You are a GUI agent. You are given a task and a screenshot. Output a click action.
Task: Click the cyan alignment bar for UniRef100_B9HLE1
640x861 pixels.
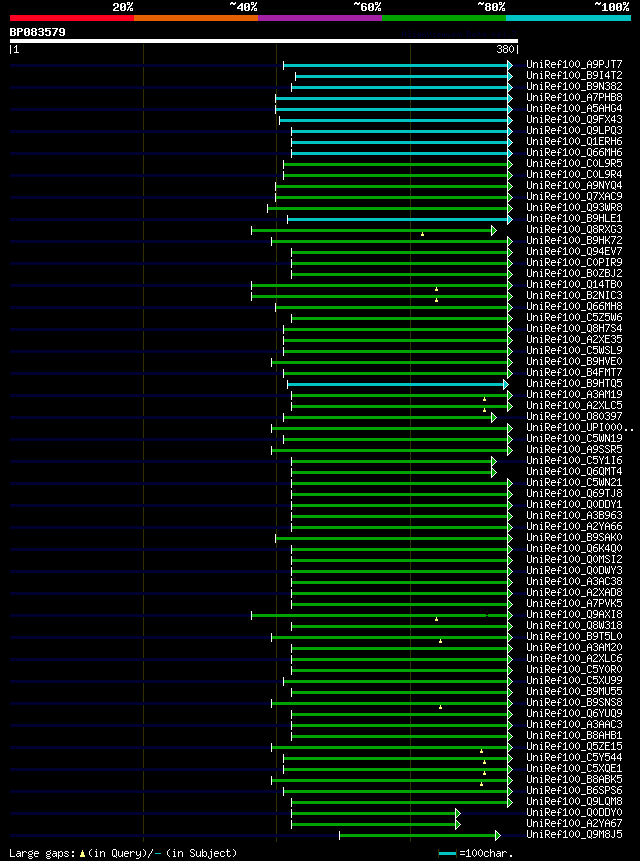(400, 219)
